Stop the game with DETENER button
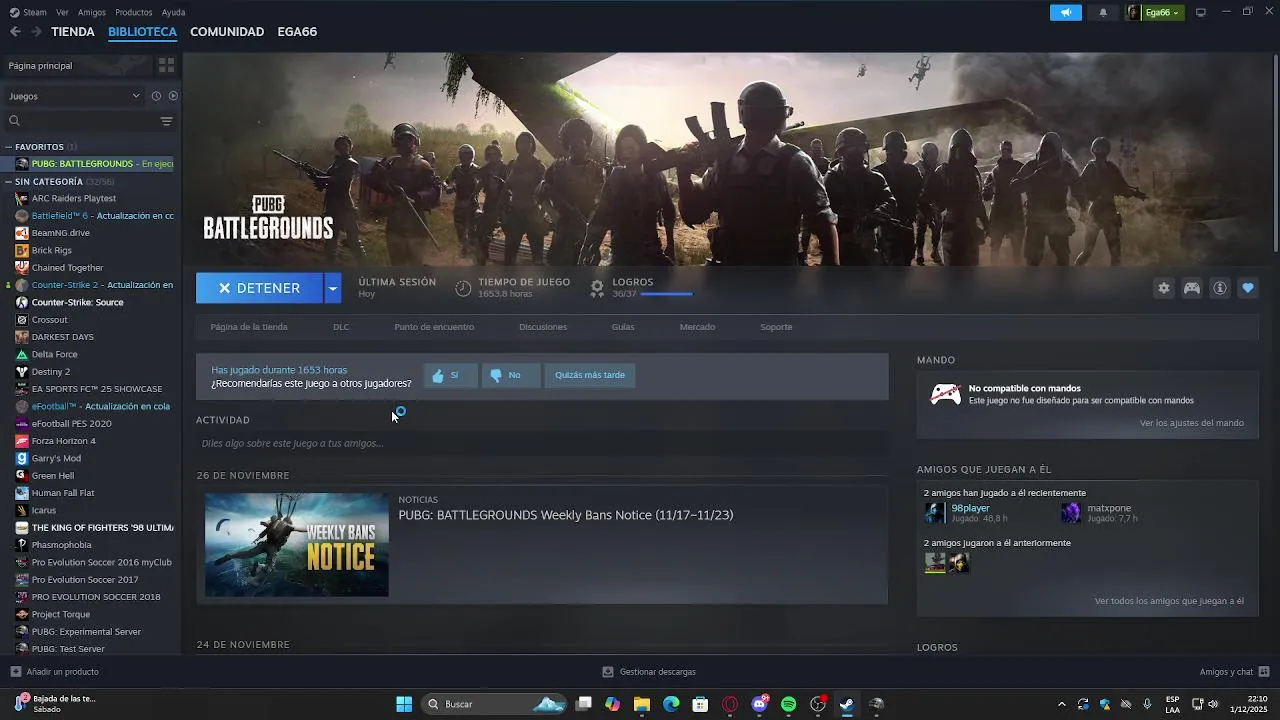Image resolution: width=1280 pixels, height=720 pixels. pos(259,288)
